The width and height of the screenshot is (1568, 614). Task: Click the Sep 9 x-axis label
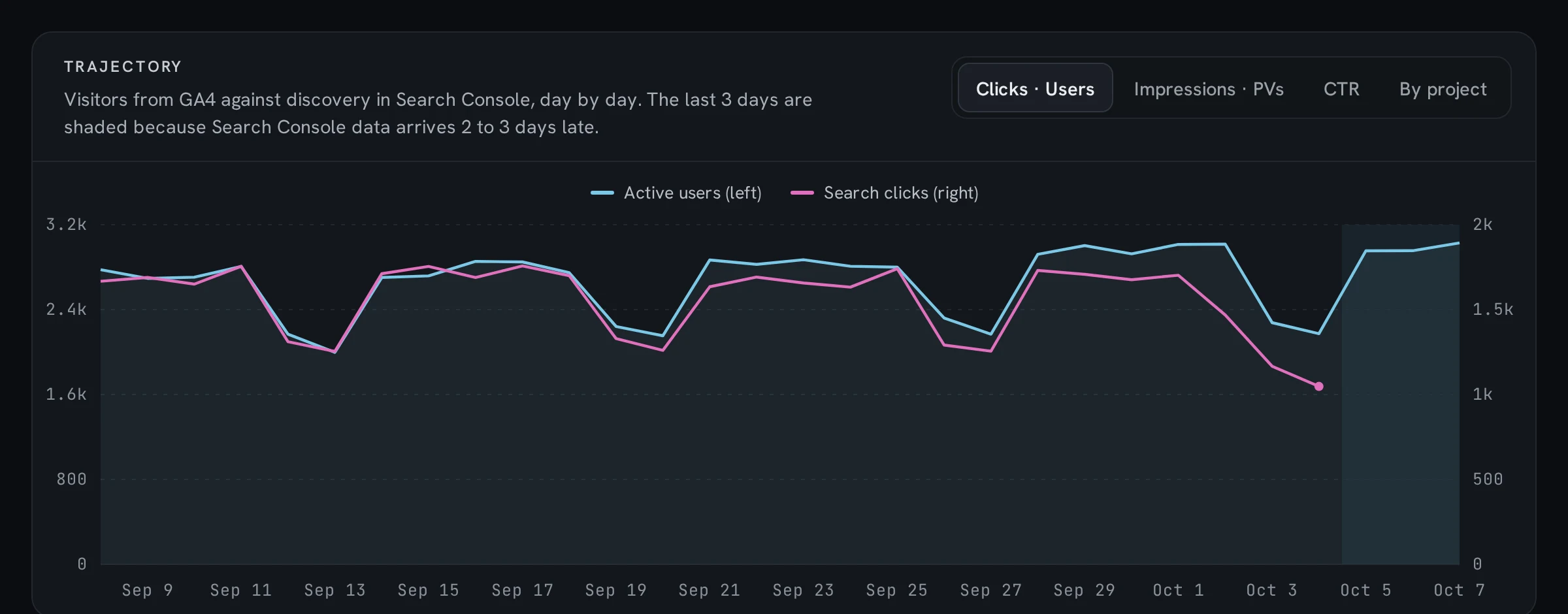[x=148, y=590]
